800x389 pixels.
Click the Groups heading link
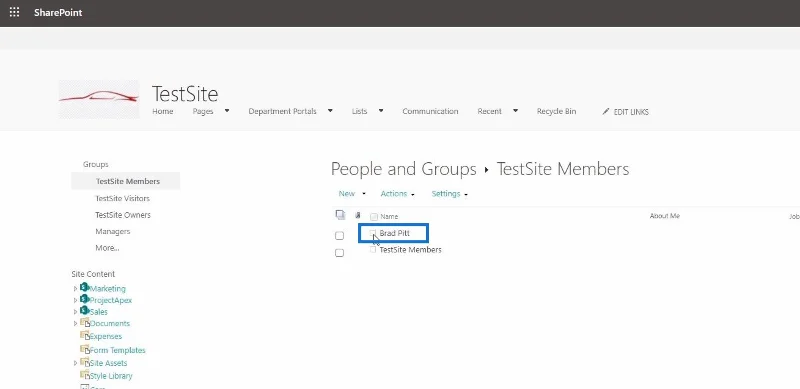click(95, 164)
